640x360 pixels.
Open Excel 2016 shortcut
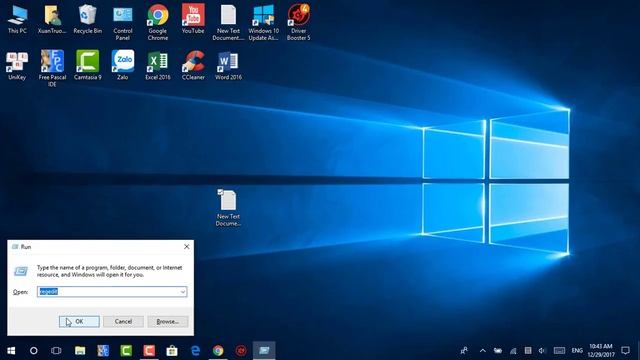point(158,65)
